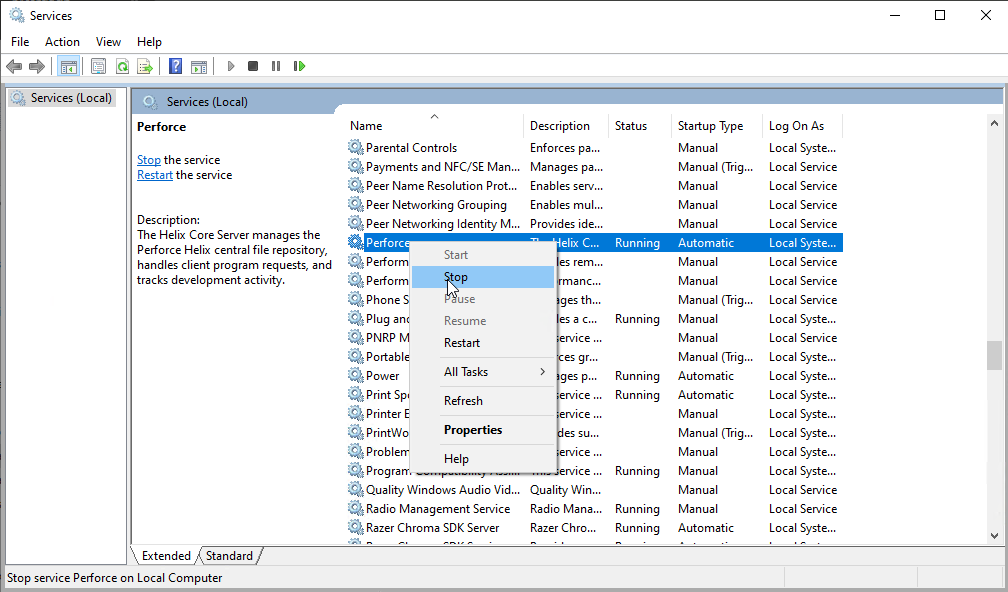Restart the service using the restart toolbar icon

click(x=300, y=66)
